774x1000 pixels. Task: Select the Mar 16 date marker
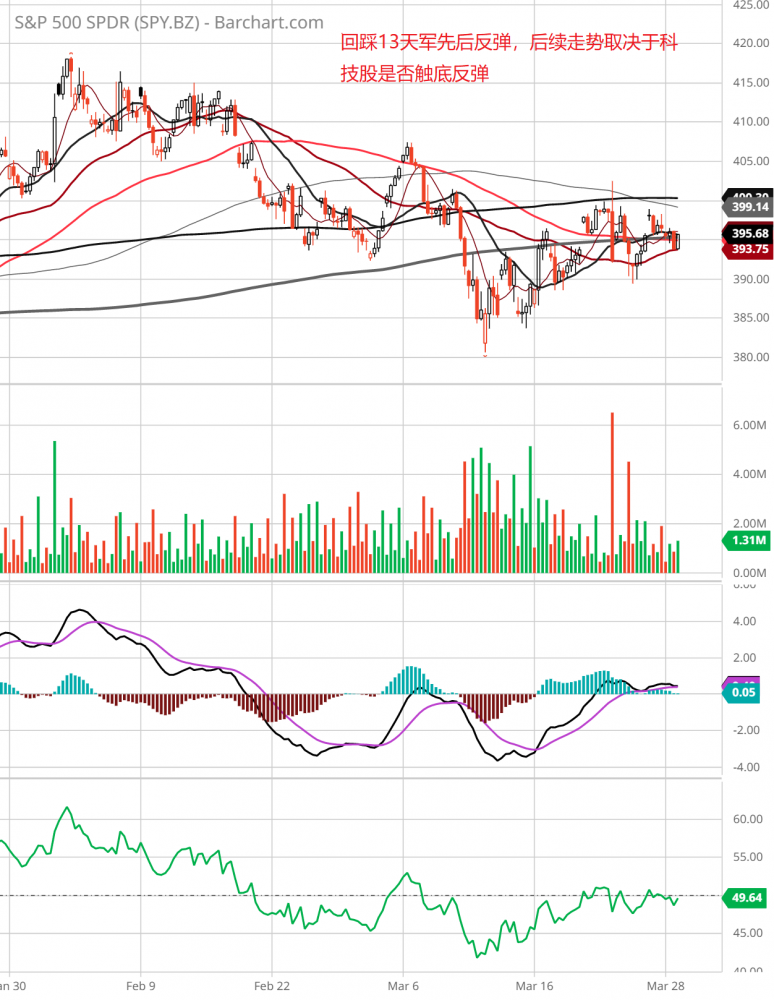tap(534, 985)
